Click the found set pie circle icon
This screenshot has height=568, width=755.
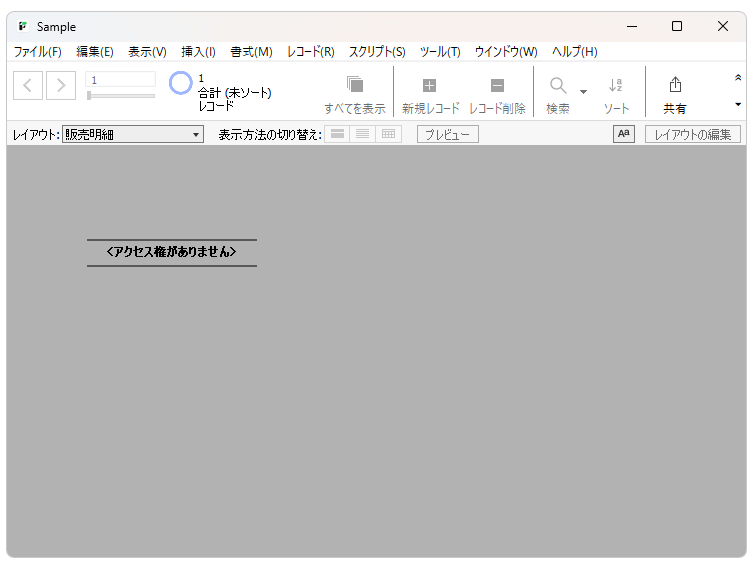pyautogui.click(x=181, y=83)
